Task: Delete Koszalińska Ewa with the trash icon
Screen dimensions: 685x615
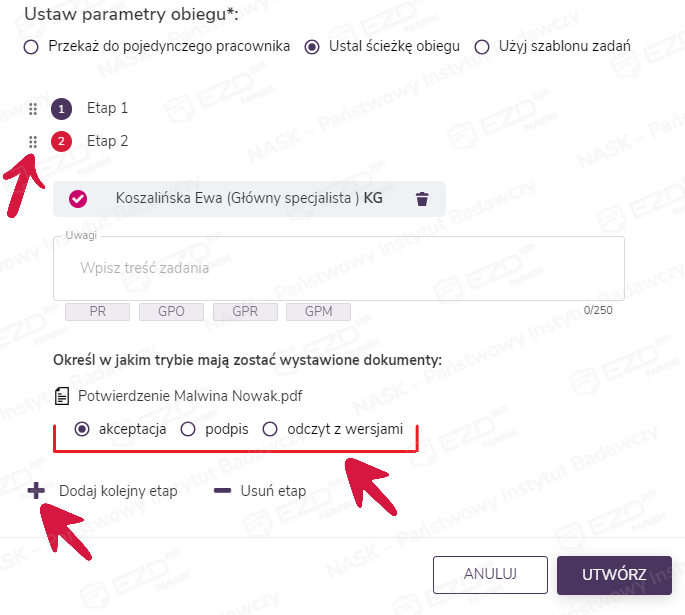Action: click(x=422, y=199)
